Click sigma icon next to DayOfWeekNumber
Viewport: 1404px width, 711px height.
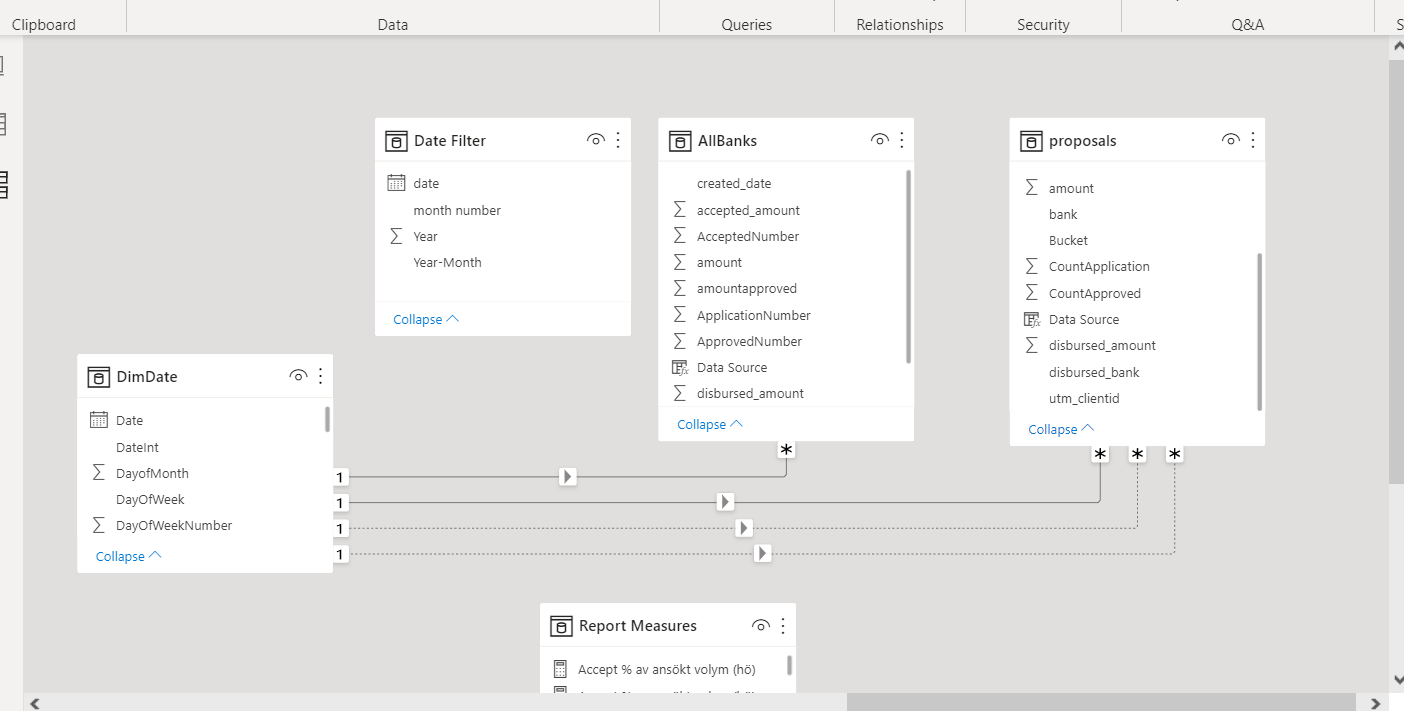click(x=98, y=525)
